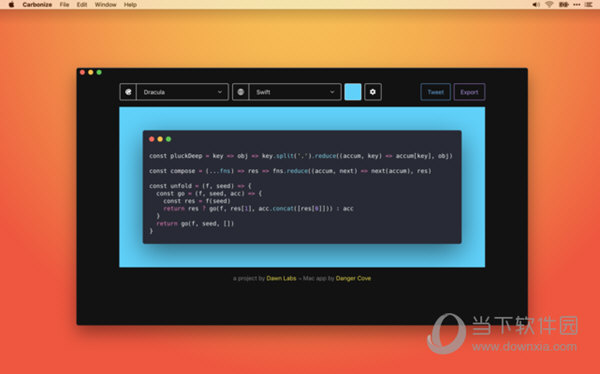
Task: Click the Tweet button
Action: [x=435, y=92]
